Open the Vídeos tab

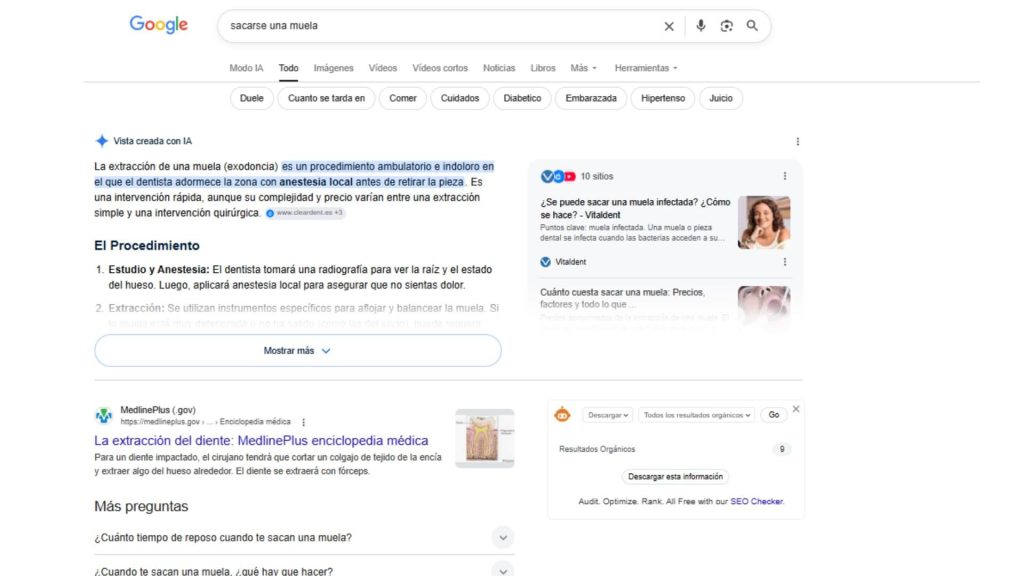pyautogui.click(x=383, y=68)
